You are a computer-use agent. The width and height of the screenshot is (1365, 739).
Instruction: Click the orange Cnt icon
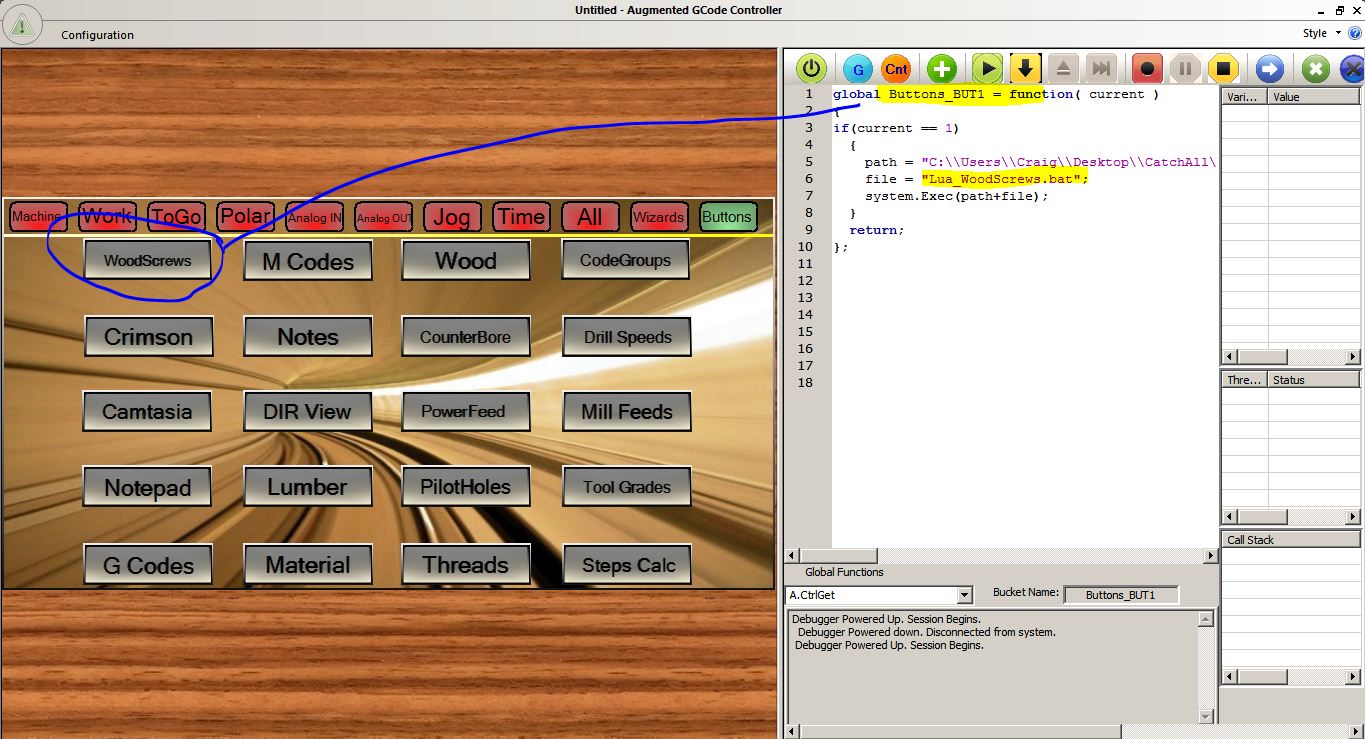click(896, 69)
